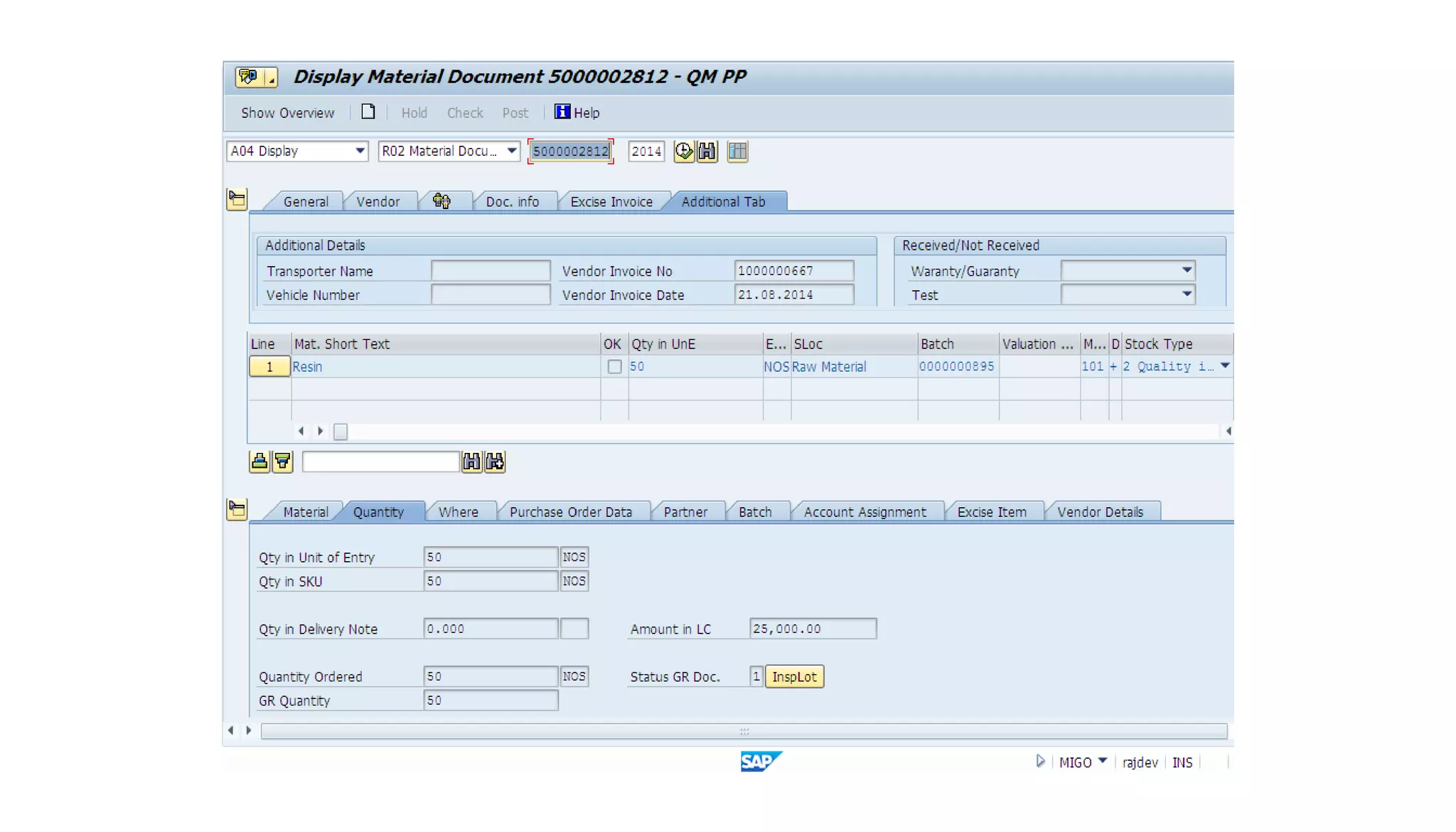The image size is (1456, 832).
Task: Click the filter icon below the item table
Action: 283,462
